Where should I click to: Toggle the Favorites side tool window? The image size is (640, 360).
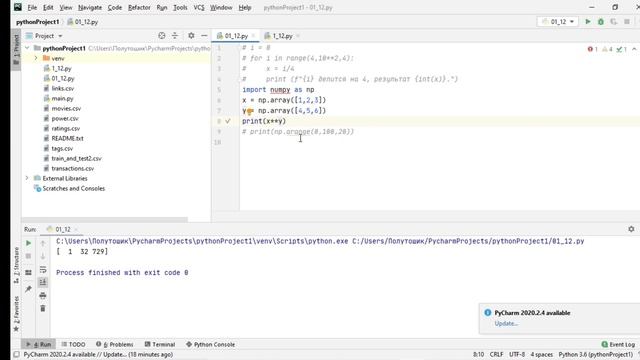16,313
